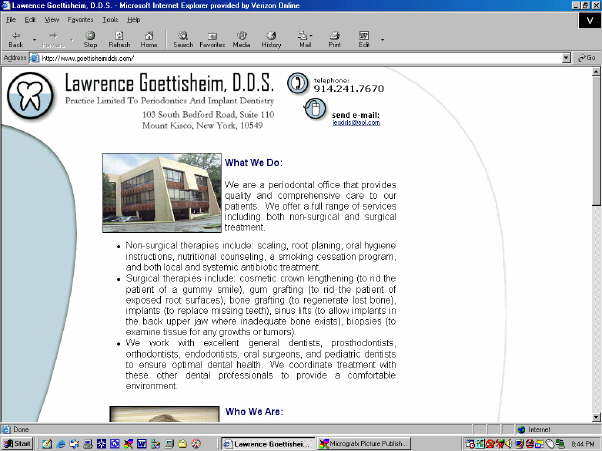This screenshot has height=451, width=602.
Task: Click the Edit toolbar icon
Action: click(x=364, y=40)
